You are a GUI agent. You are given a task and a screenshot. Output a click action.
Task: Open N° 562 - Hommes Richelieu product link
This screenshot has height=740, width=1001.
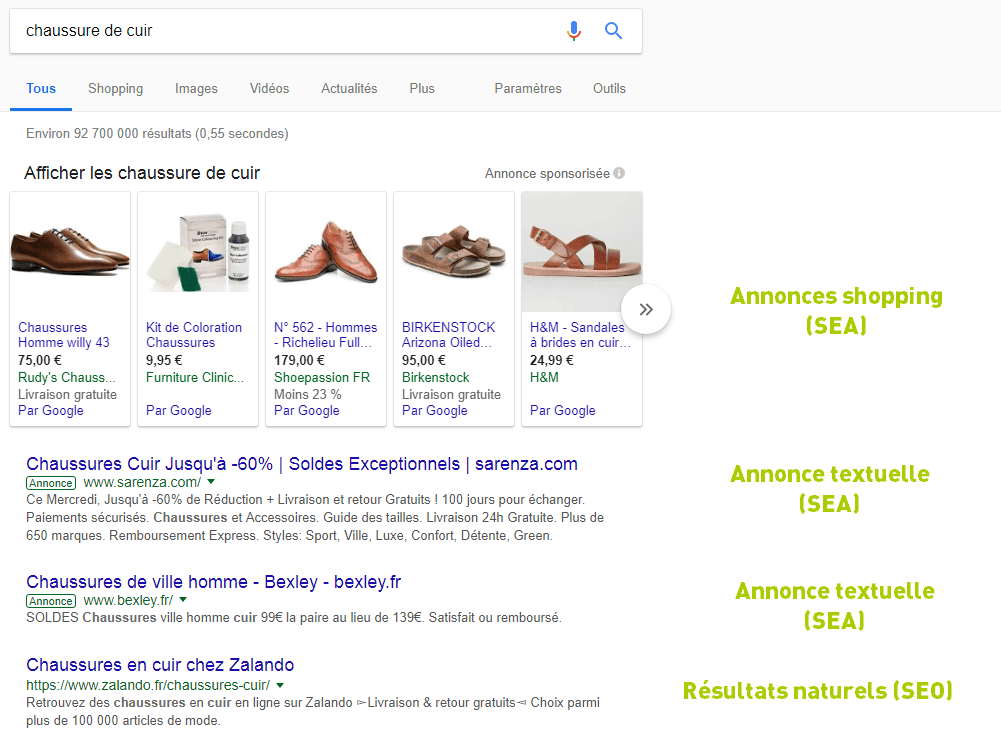326,335
